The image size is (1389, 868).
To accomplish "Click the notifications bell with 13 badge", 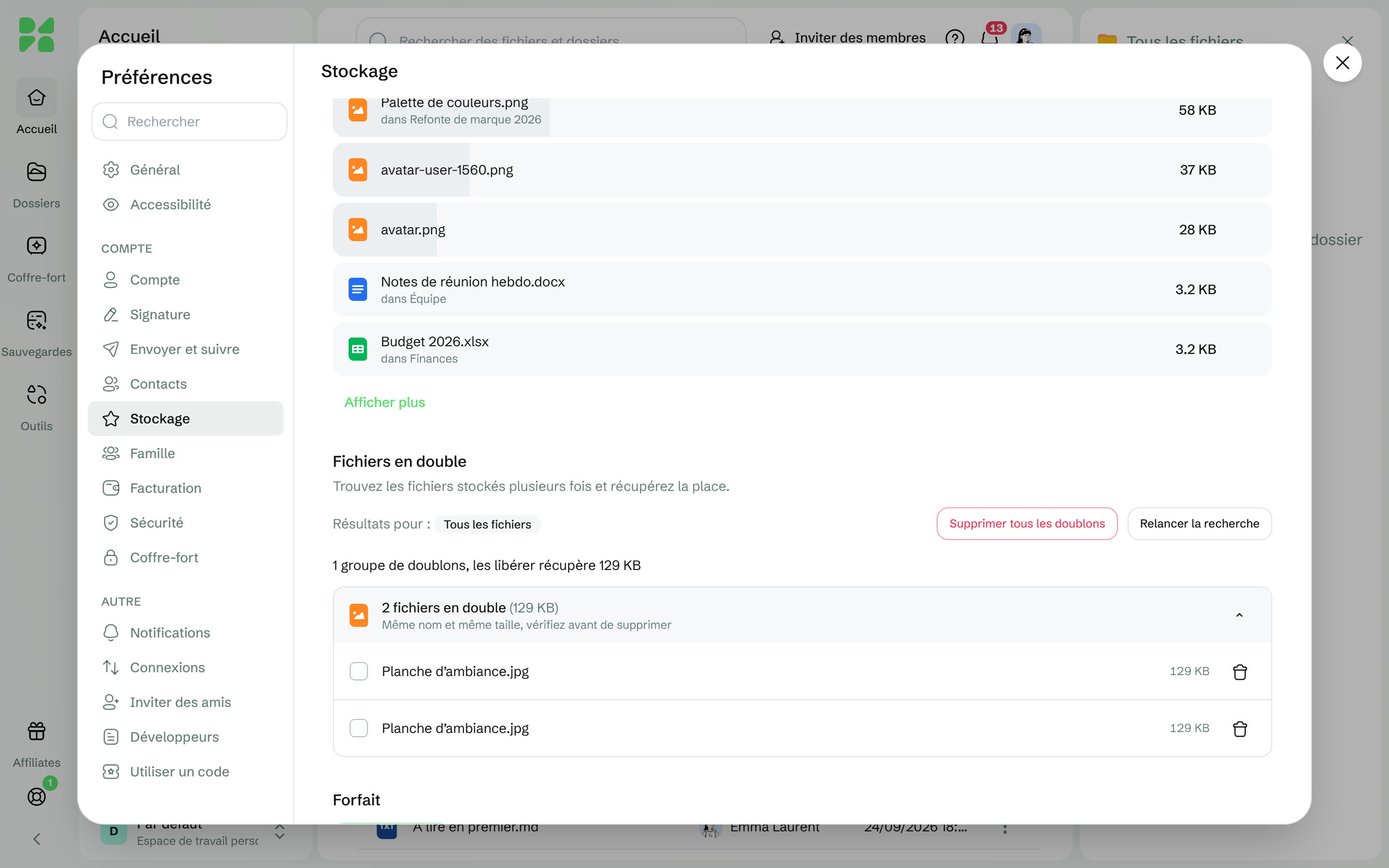I will point(990,37).
